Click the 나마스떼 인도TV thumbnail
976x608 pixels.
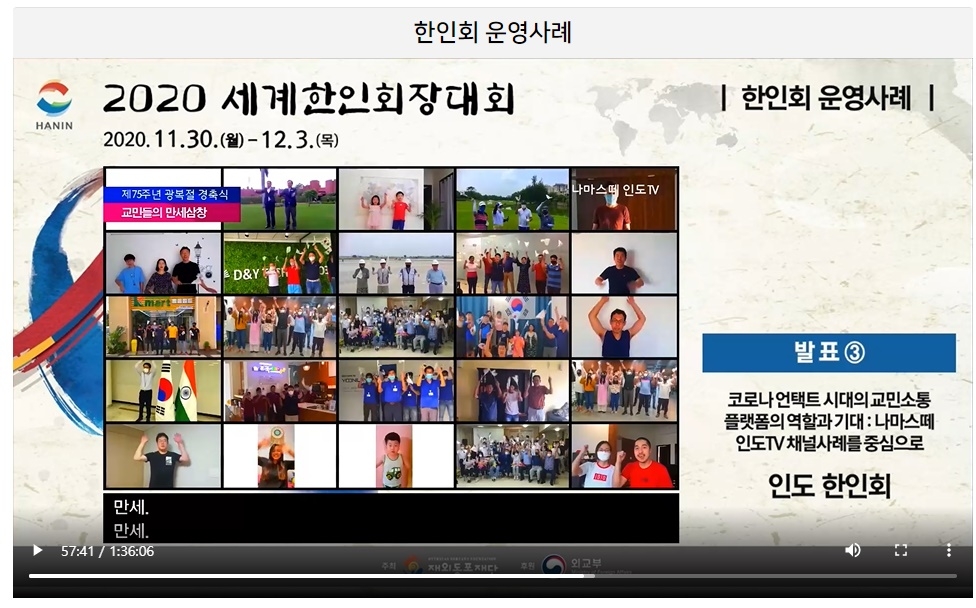[624, 199]
